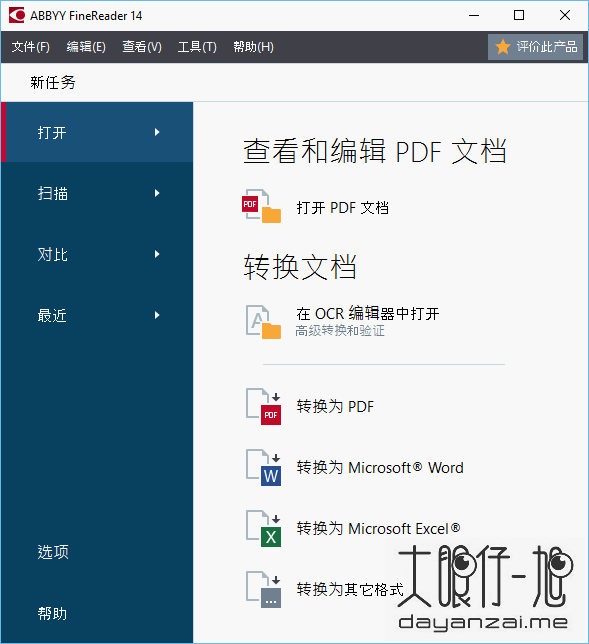Click the Open PDF document icon
This screenshot has width=589, height=644.
pyautogui.click(x=262, y=206)
